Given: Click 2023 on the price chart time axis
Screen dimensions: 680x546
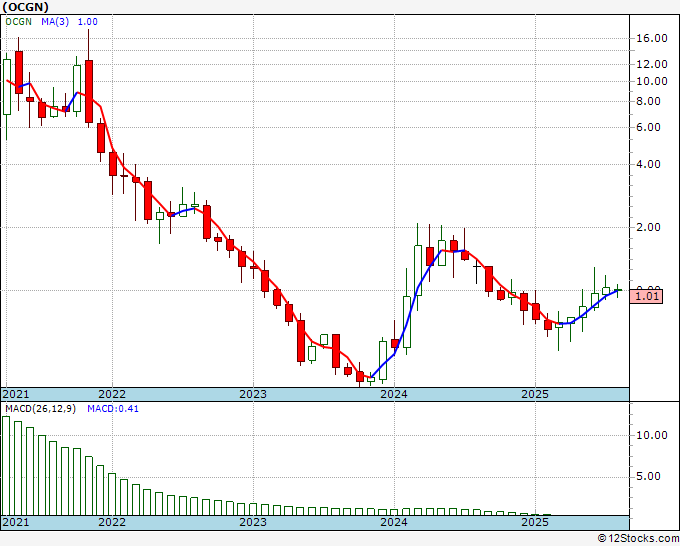Looking at the screenshot, I should [253, 394].
